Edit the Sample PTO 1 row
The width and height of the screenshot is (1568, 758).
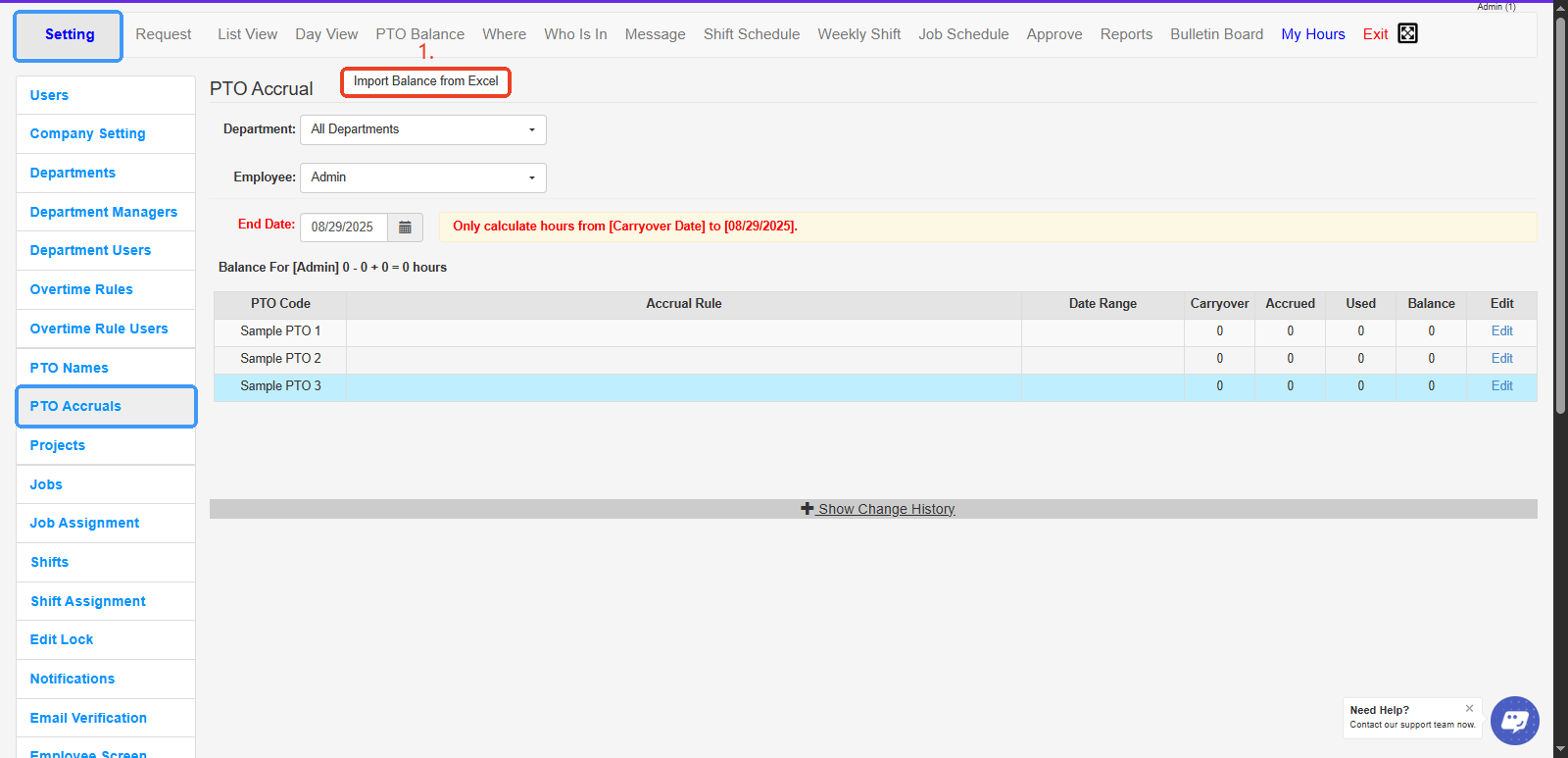tap(1501, 331)
